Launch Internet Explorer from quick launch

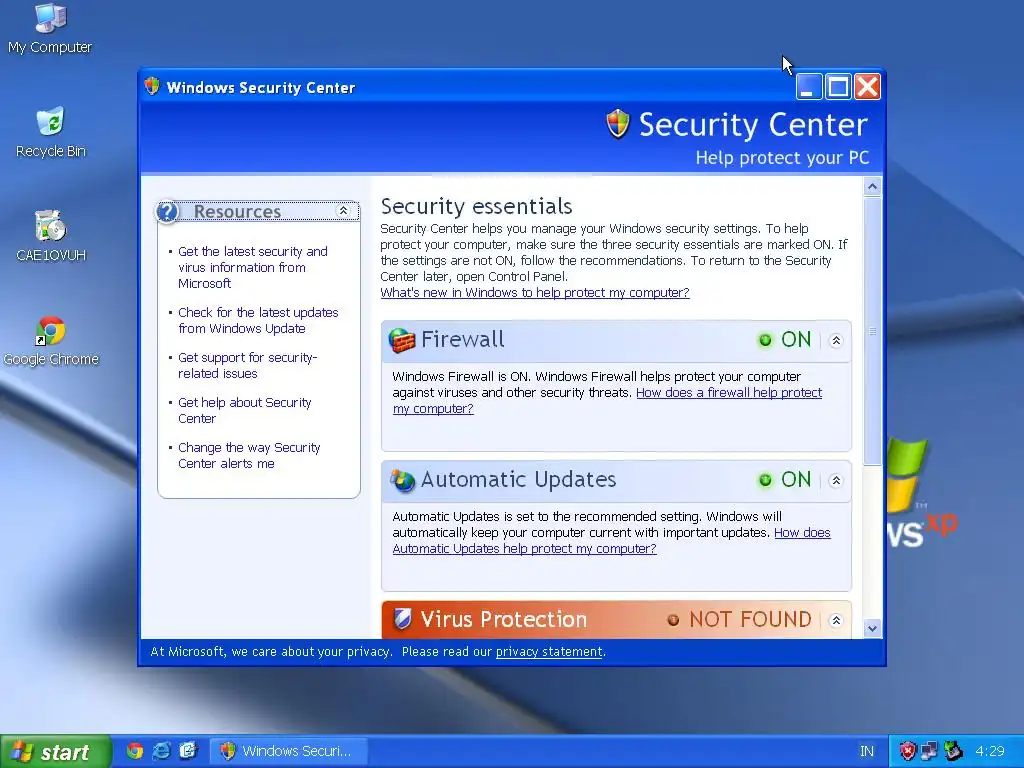(x=161, y=751)
